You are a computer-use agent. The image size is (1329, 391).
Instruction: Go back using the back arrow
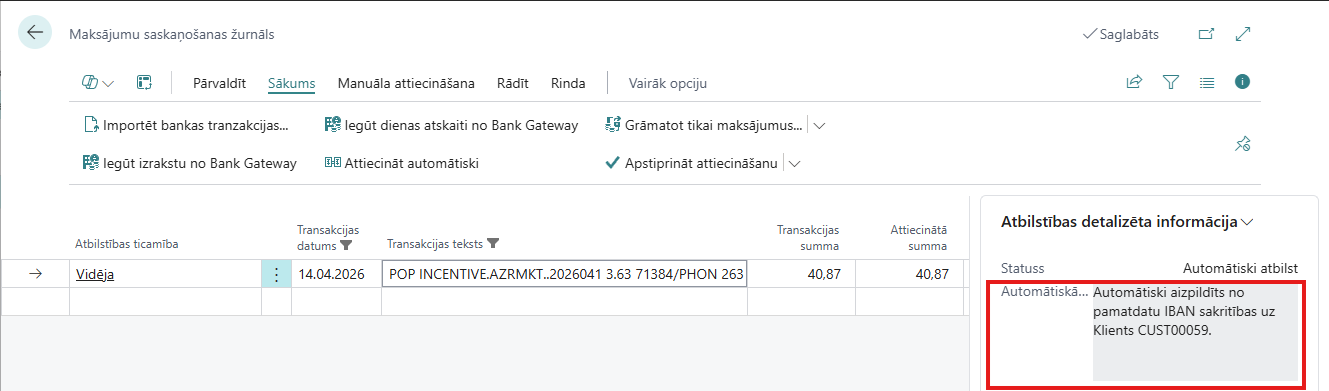(x=36, y=33)
